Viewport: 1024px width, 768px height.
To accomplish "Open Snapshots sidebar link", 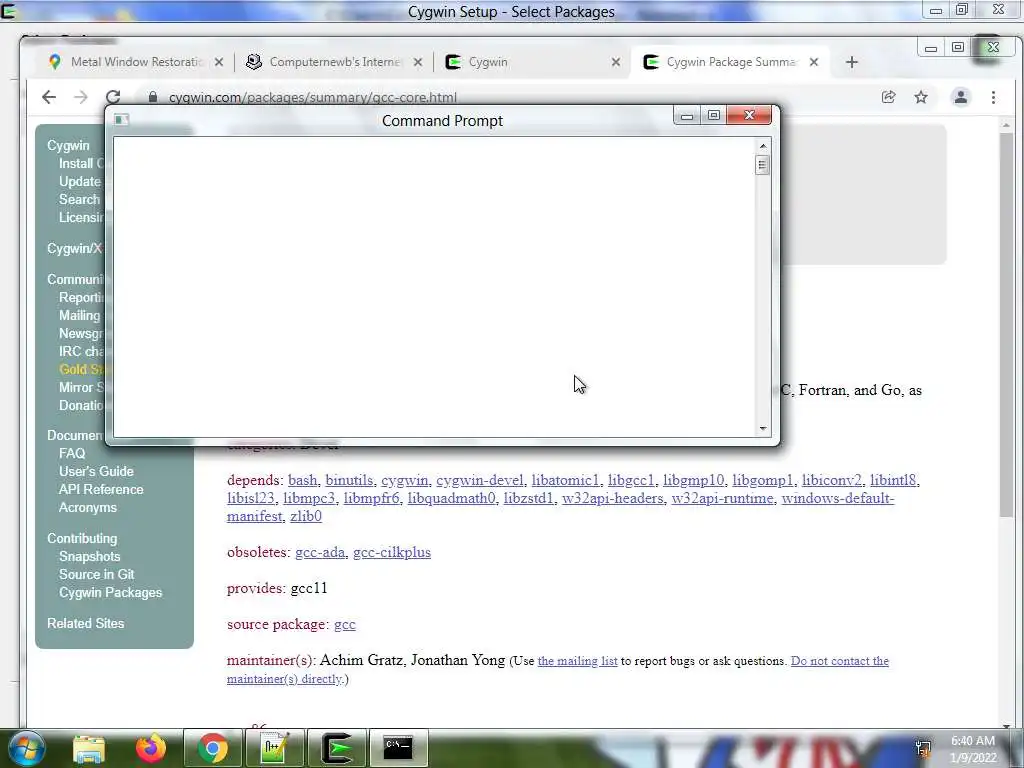I will (x=89, y=556).
